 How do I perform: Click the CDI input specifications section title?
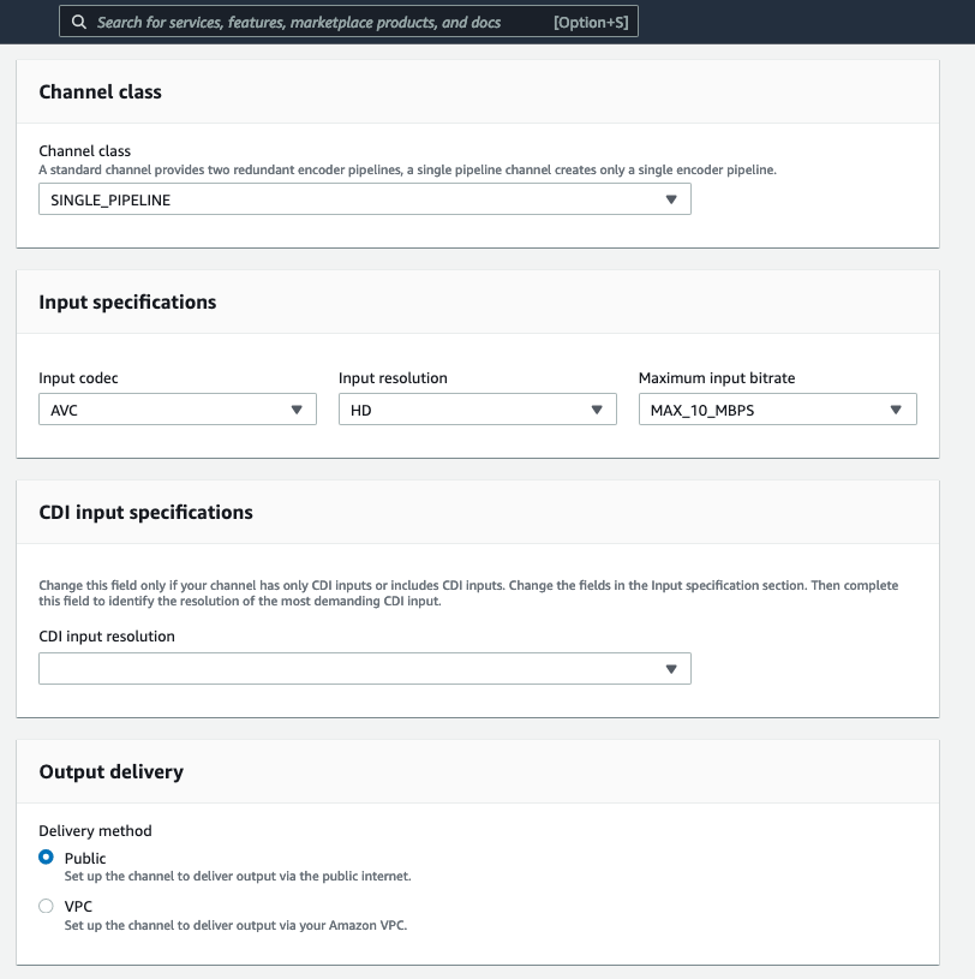147,511
